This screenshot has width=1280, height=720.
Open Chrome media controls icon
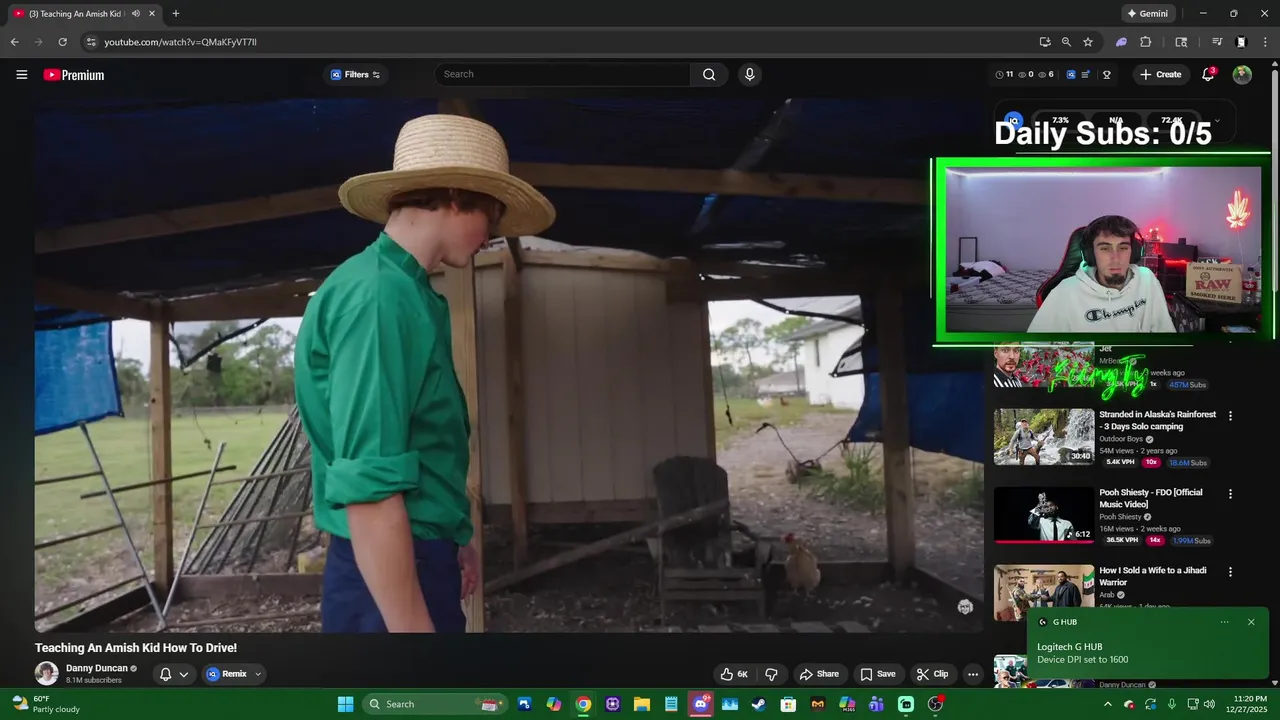pyautogui.click(x=1217, y=42)
